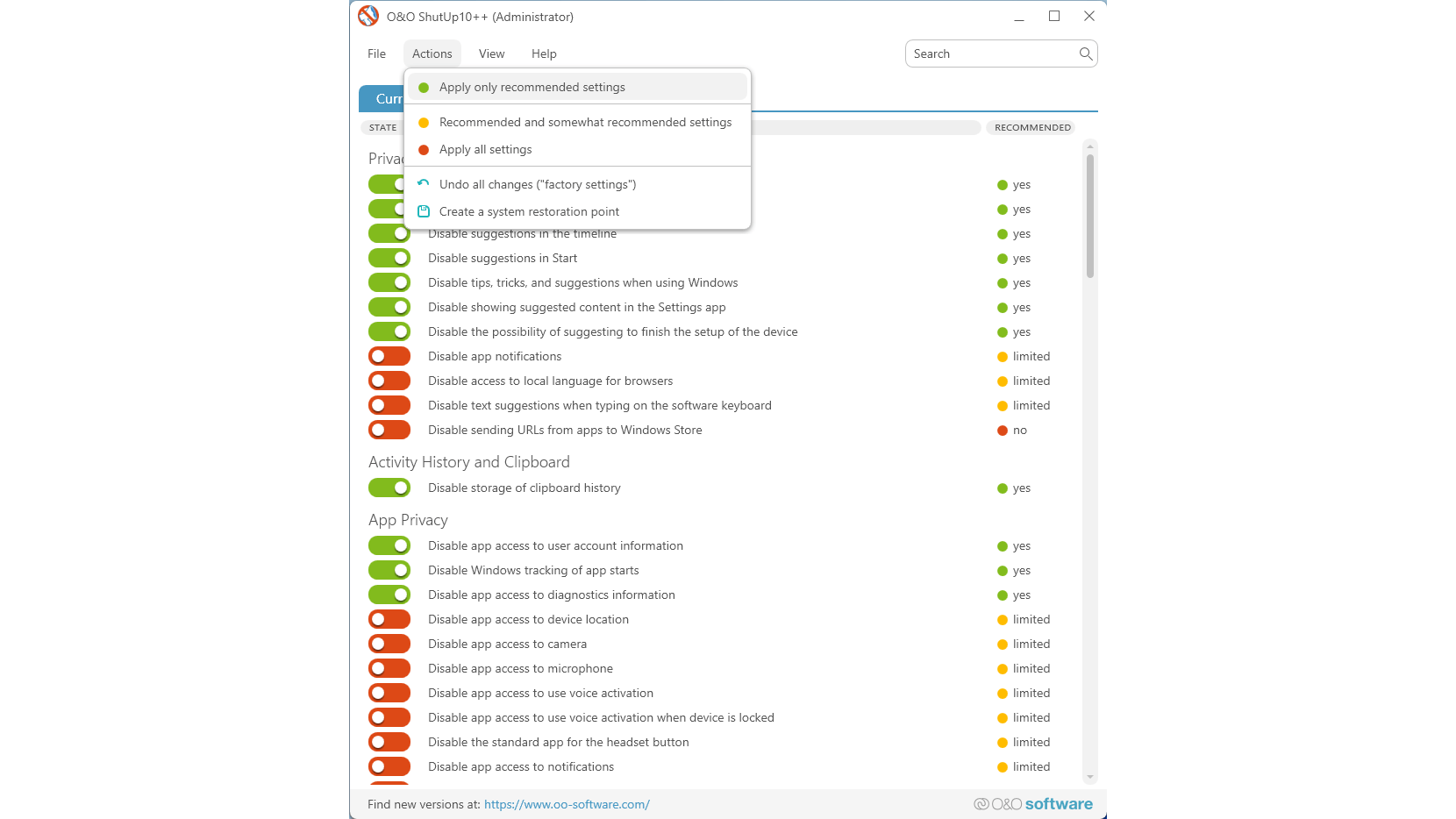Click the O&O software logo in footer
Screen dimensions: 1456x819
coord(1033,804)
